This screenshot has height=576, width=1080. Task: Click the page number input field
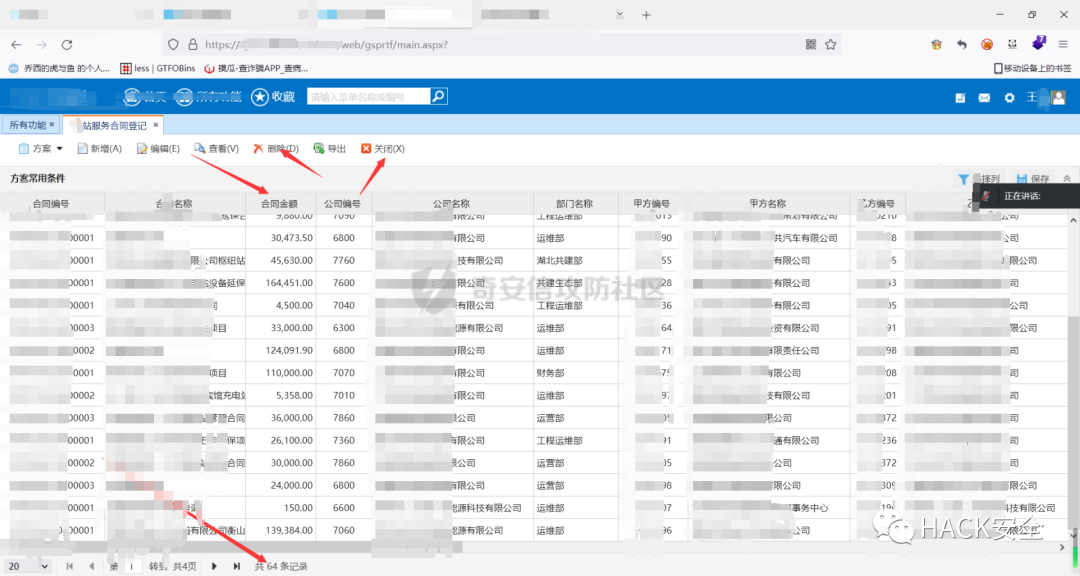click(132, 566)
